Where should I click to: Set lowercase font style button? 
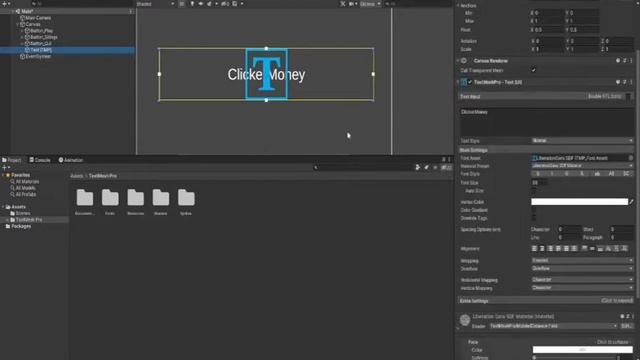597,174
